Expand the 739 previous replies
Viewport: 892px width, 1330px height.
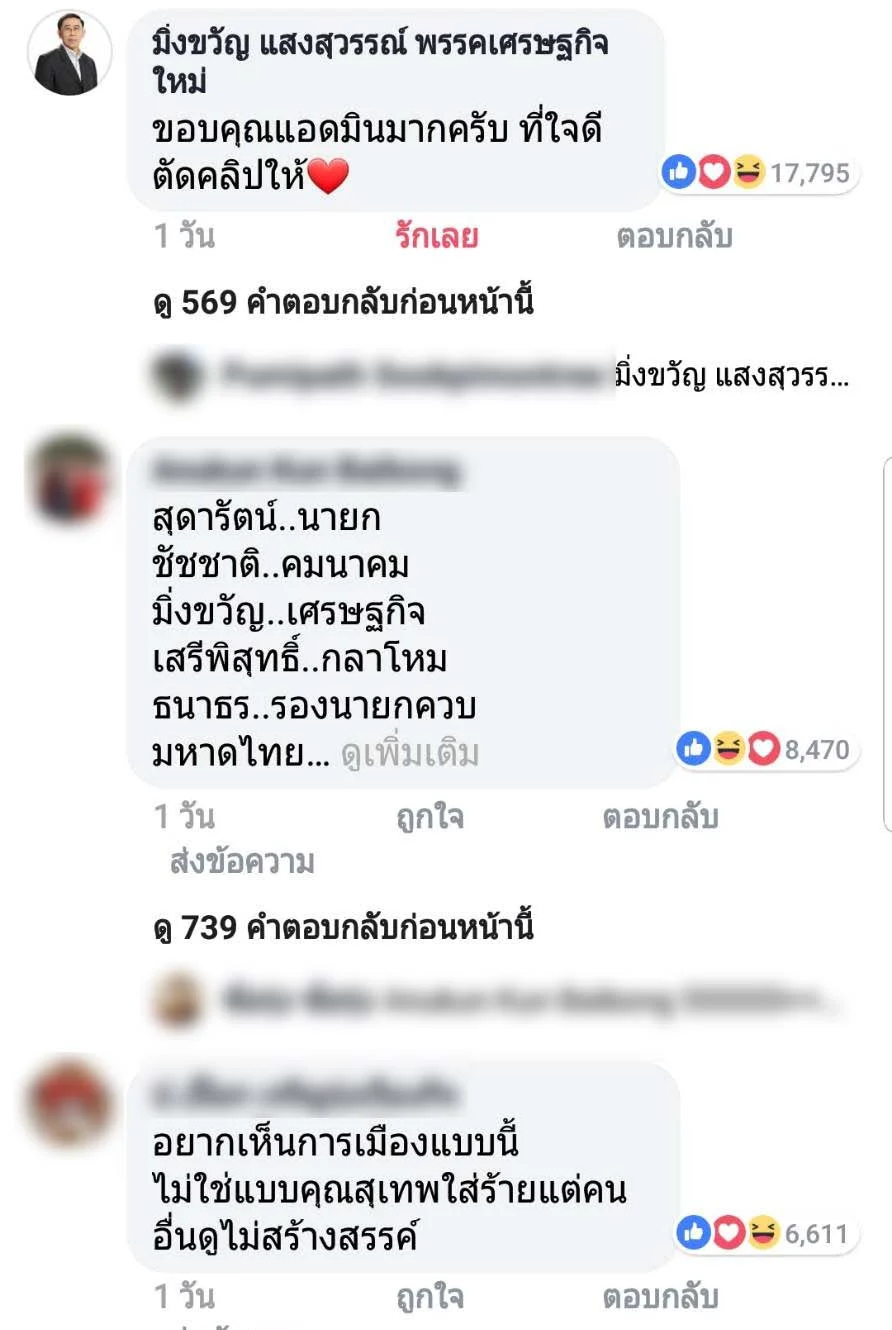click(x=344, y=928)
